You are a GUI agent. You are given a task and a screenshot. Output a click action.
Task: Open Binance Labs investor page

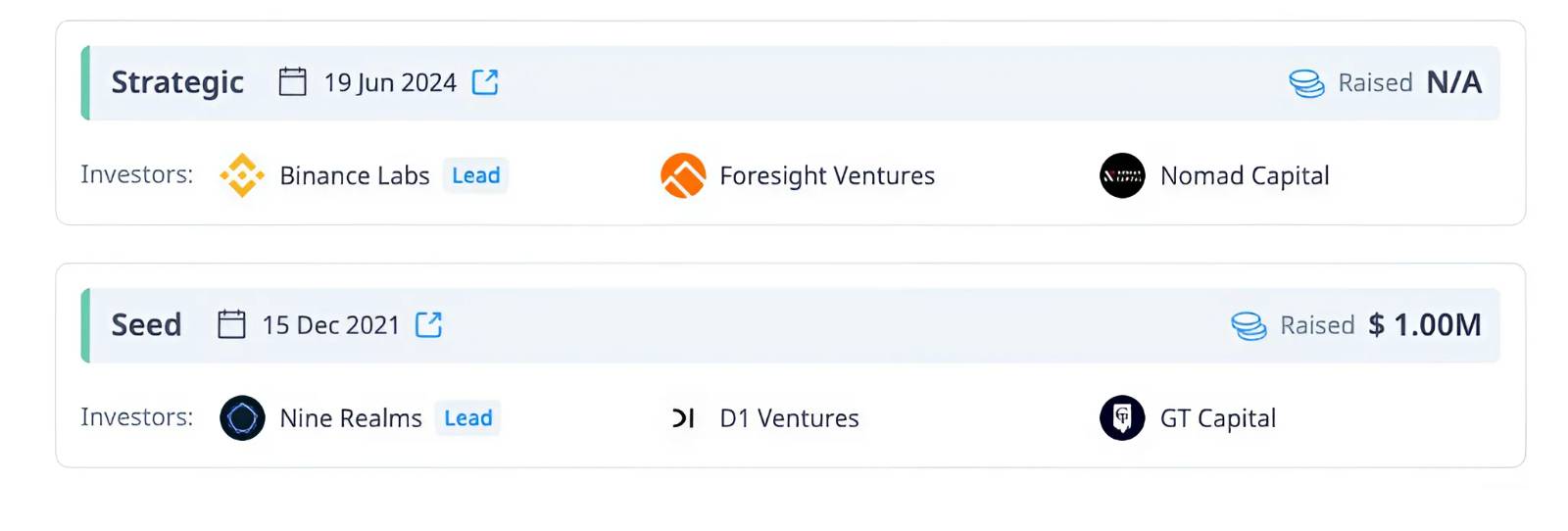[x=355, y=175]
